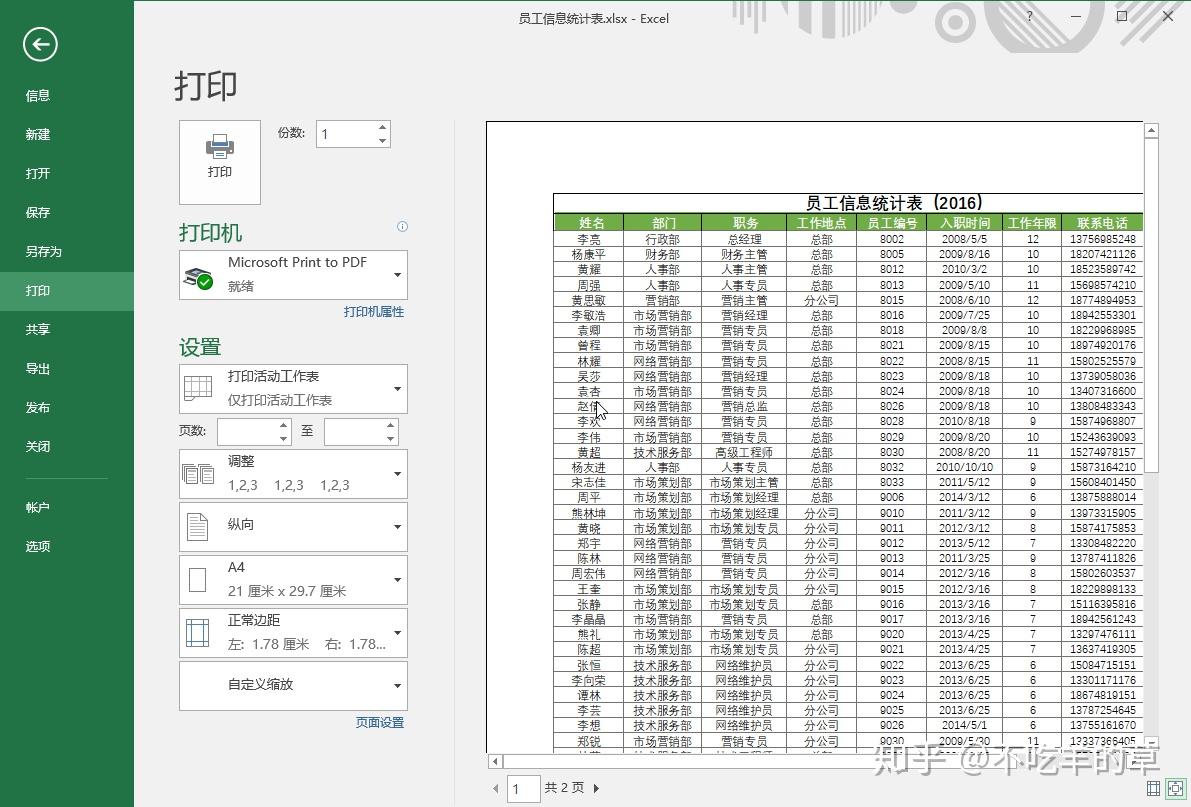Expand the 打印活动工作表 dropdown
The image size is (1191, 807).
coord(293,388)
